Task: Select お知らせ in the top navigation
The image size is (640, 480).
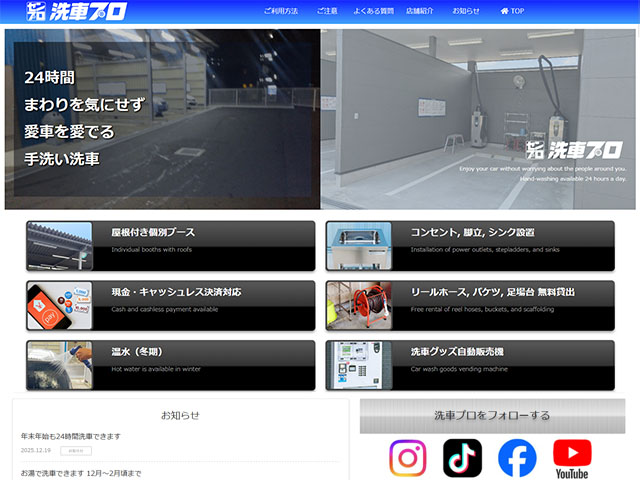Action: [466, 11]
